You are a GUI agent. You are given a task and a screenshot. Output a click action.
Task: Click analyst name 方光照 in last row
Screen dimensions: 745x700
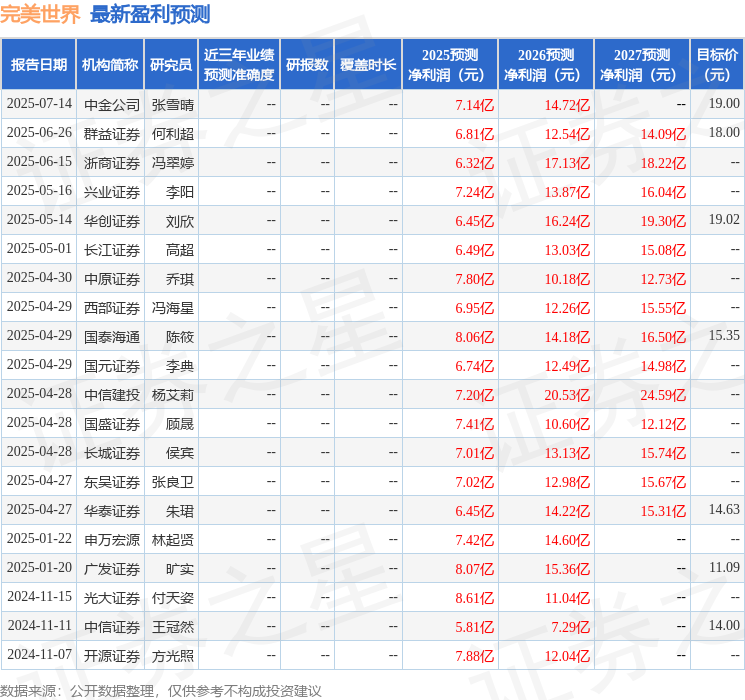coord(173,656)
